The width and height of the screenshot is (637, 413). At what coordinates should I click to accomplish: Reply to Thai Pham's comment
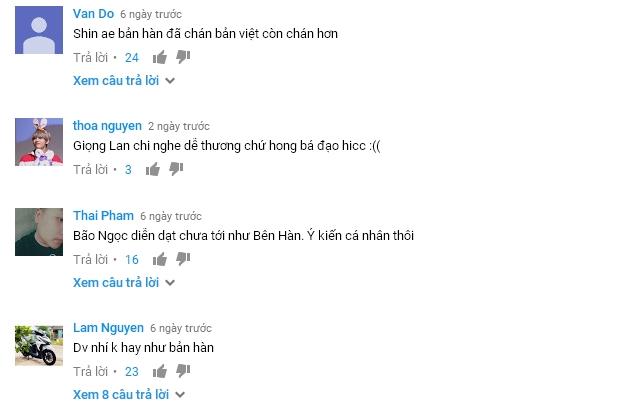(x=90, y=259)
